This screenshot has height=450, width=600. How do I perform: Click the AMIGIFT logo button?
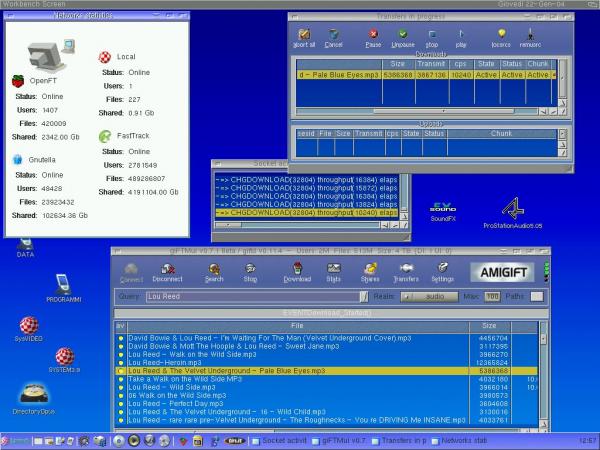(x=503, y=272)
